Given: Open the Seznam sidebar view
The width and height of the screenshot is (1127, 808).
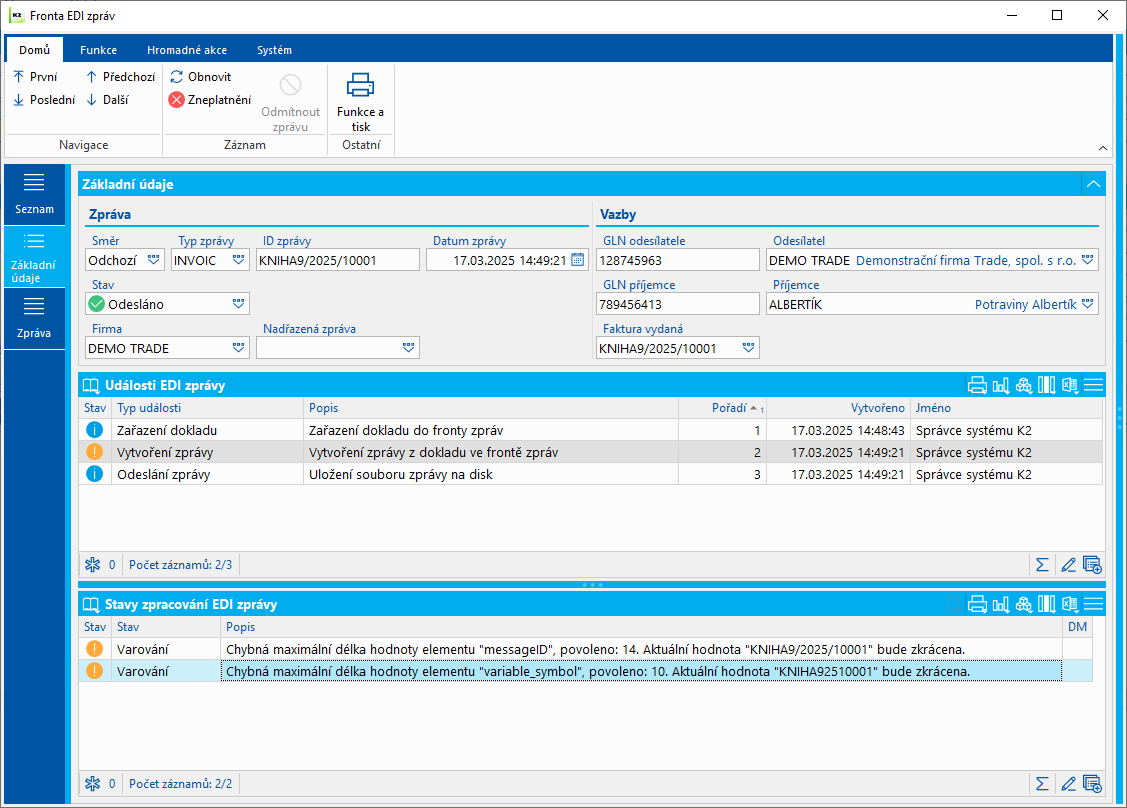Looking at the screenshot, I should [x=35, y=193].
